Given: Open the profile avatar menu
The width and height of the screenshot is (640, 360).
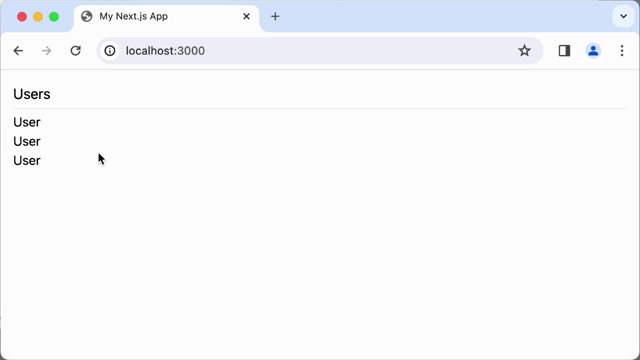Looking at the screenshot, I should point(593,51).
